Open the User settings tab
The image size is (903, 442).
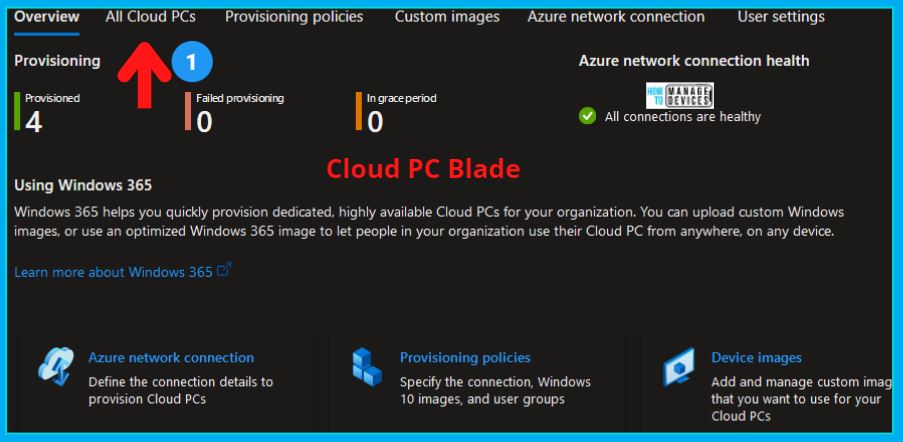pos(781,17)
